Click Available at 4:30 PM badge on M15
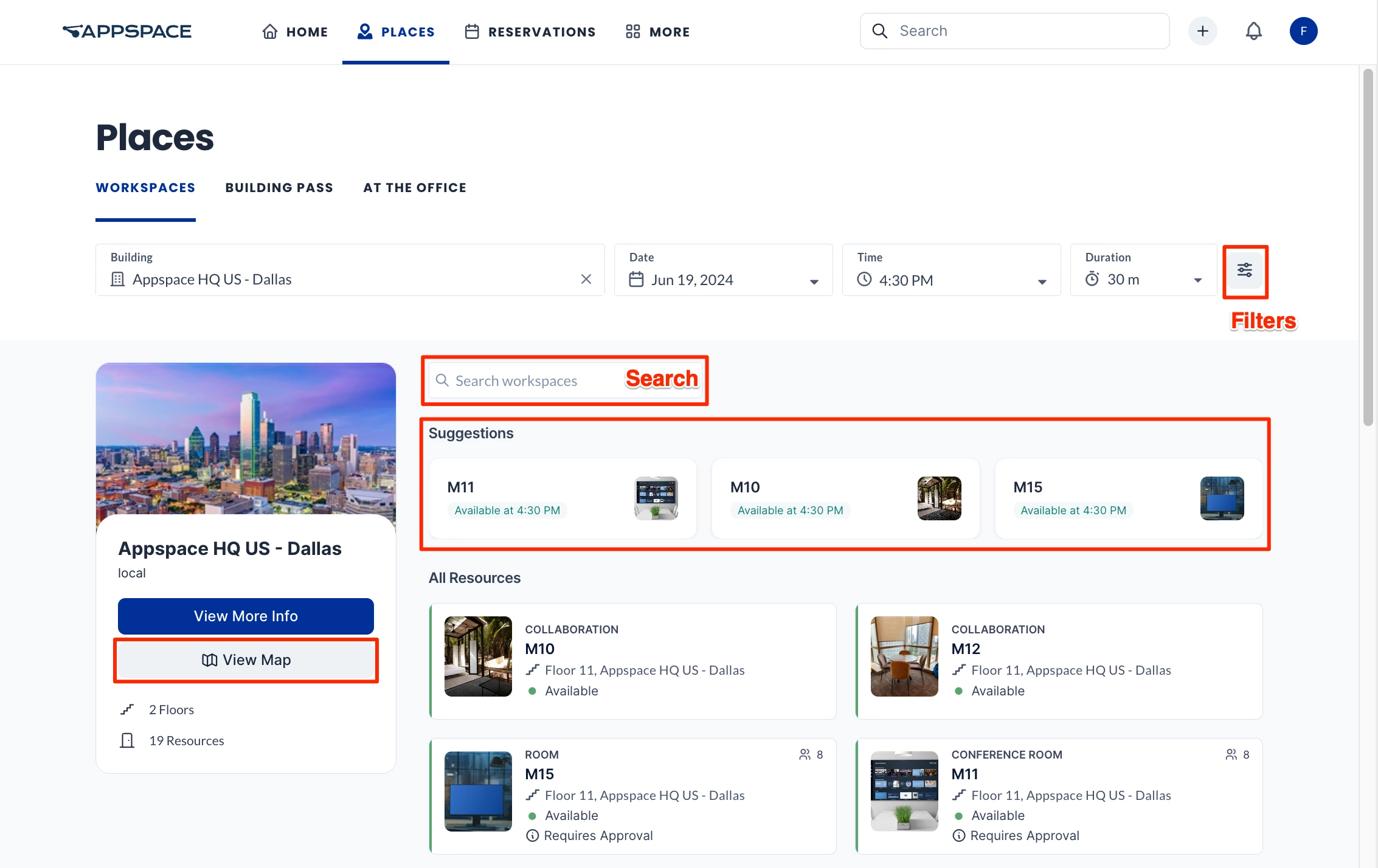The width and height of the screenshot is (1378, 868). click(x=1073, y=511)
